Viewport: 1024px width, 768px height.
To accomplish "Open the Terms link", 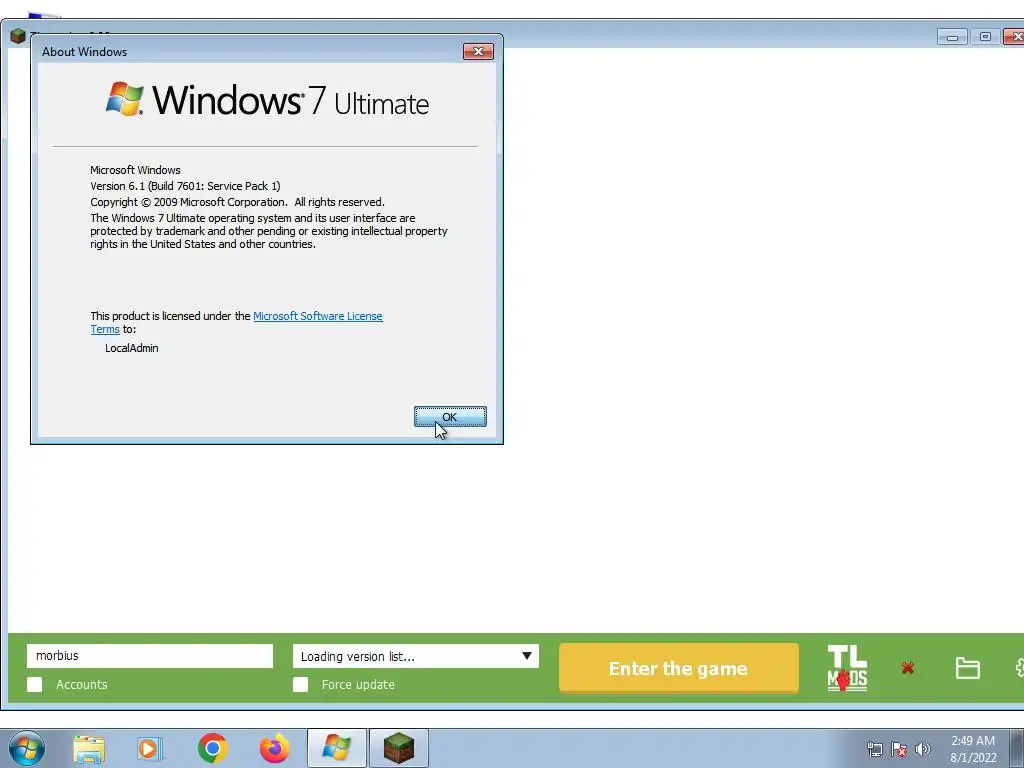I will [104, 329].
